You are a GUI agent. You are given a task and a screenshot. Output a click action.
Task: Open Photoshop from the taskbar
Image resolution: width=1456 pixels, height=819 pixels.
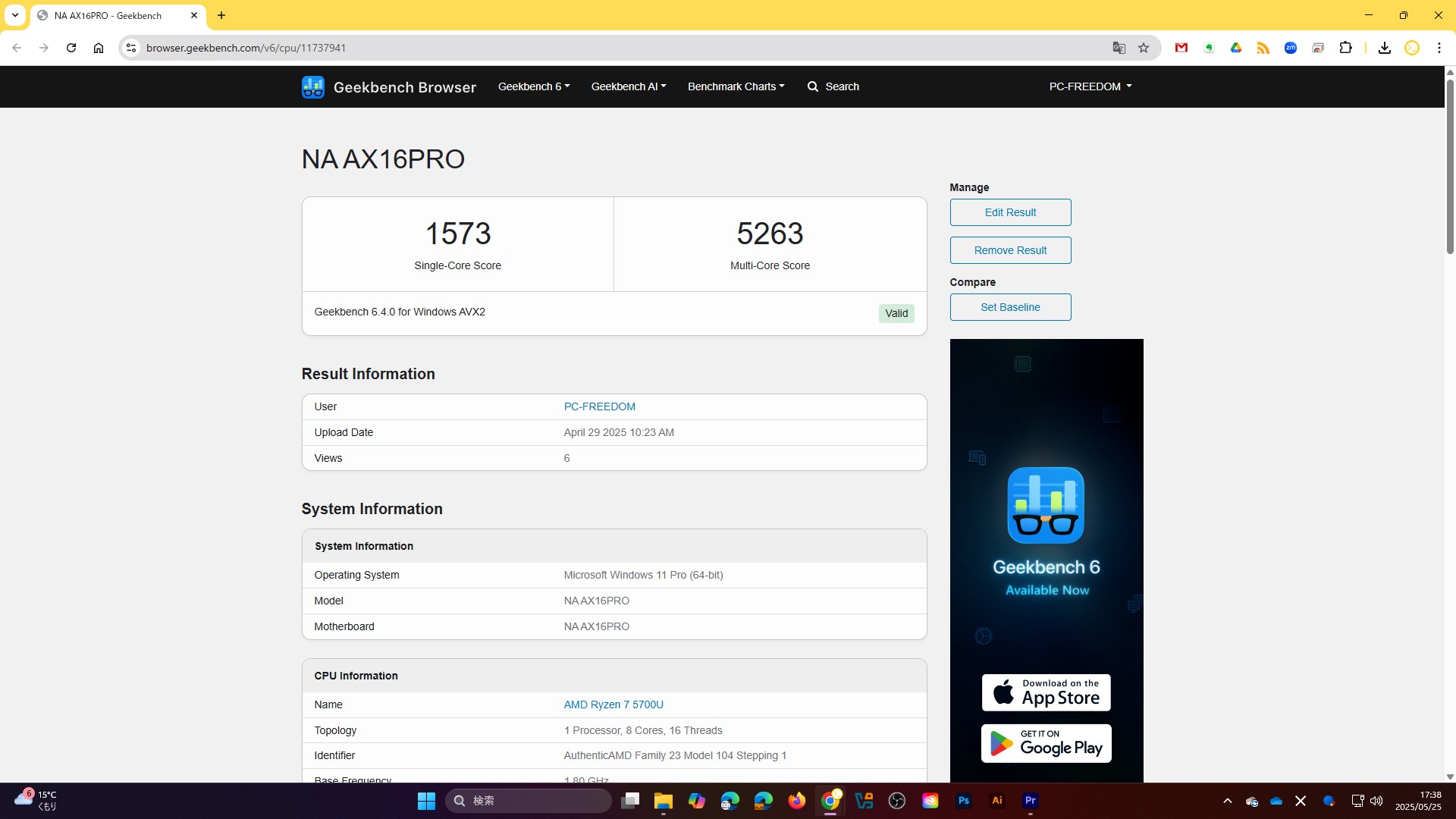pyautogui.click(x=963, y=801)
